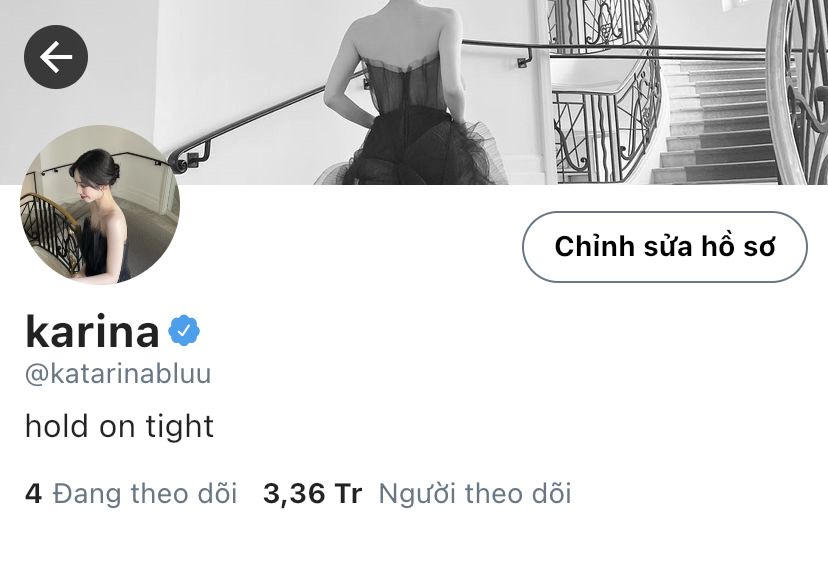Click the blue verified badge next to karina
The image size is (828, 583).
[x=184, y=331]
